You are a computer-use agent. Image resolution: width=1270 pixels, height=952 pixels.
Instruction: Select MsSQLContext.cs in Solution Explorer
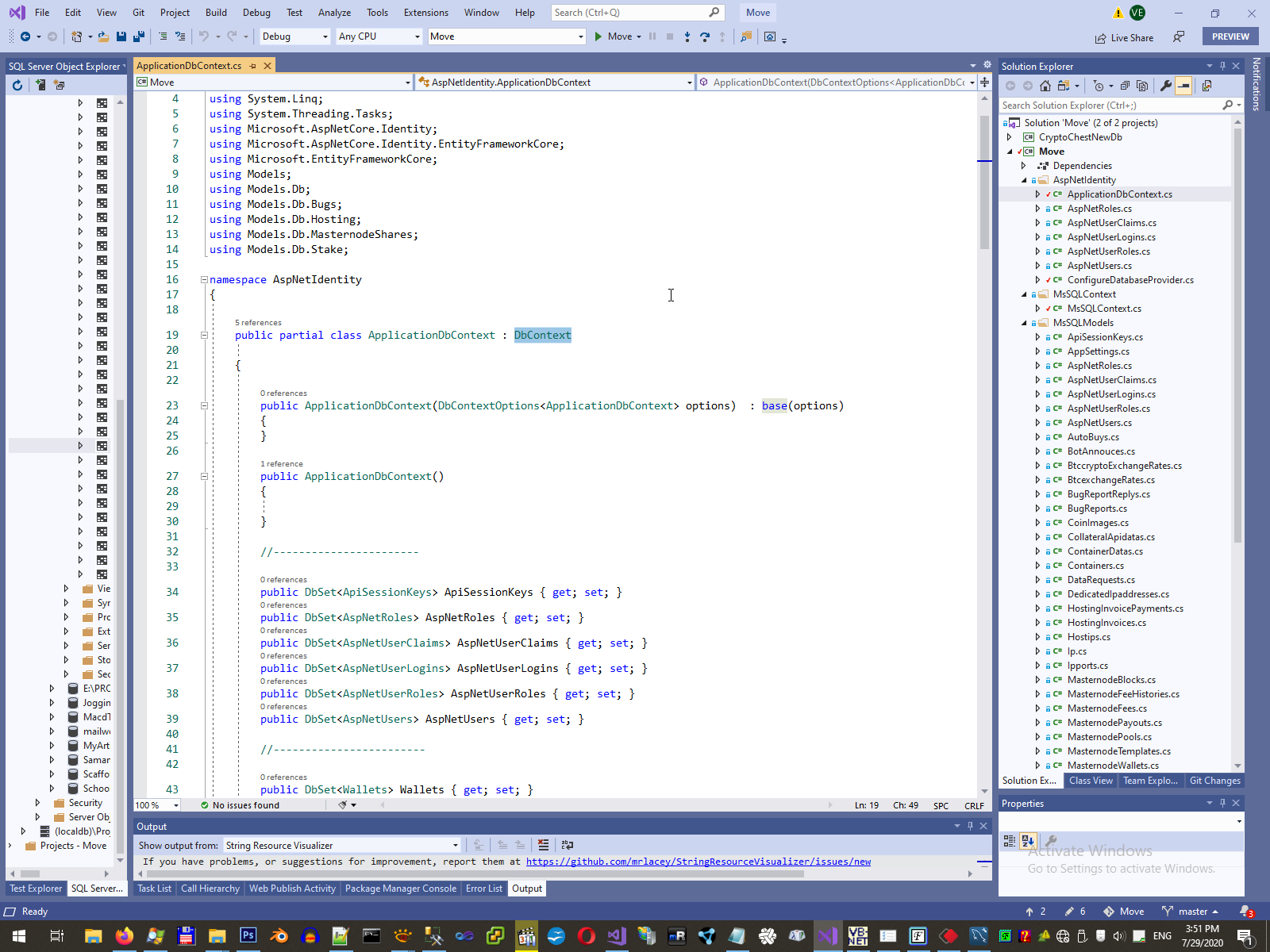(x=1104, y=309)
